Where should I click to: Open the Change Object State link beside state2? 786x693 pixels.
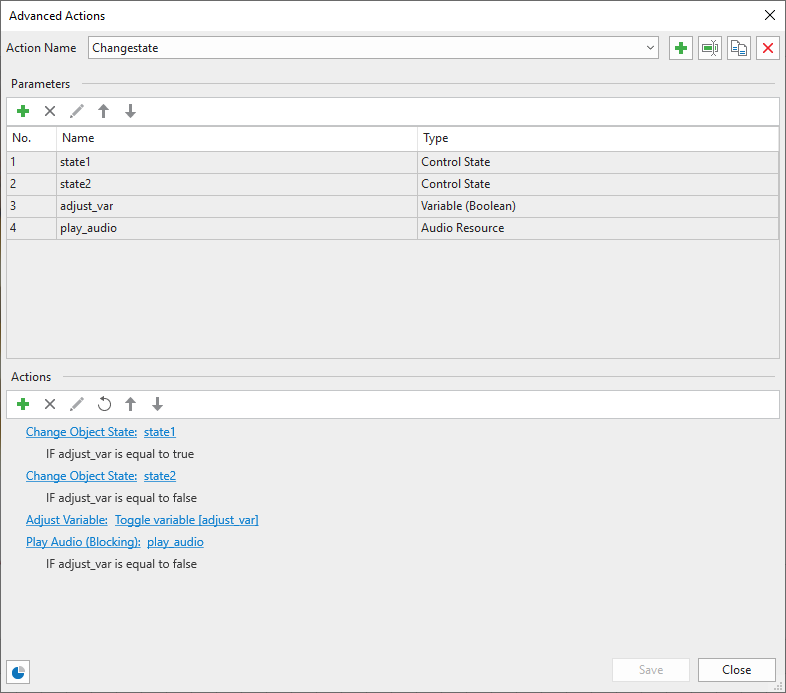(81, 476)
